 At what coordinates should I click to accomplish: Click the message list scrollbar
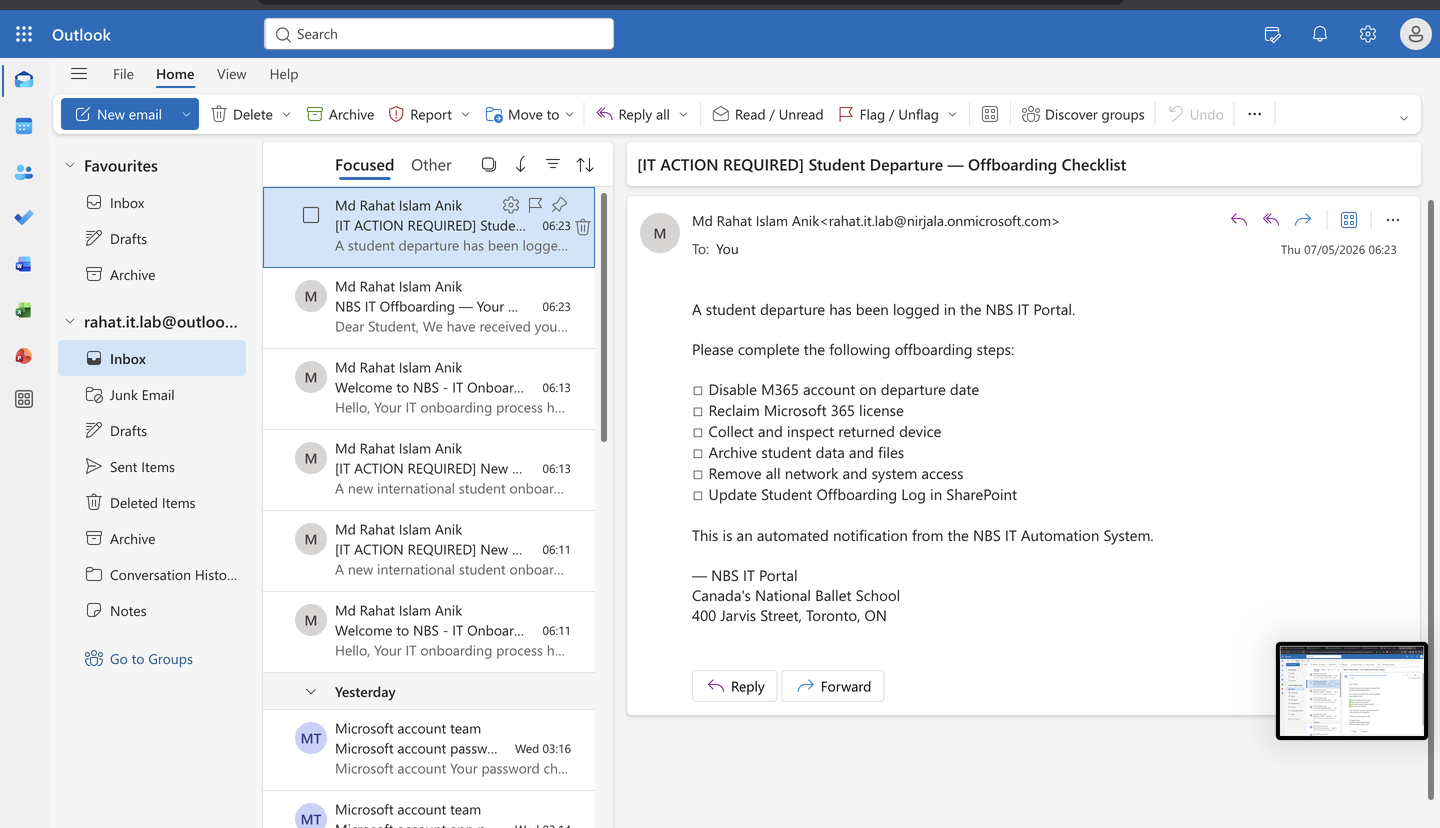pyautogui.click(x=603, y=315)
